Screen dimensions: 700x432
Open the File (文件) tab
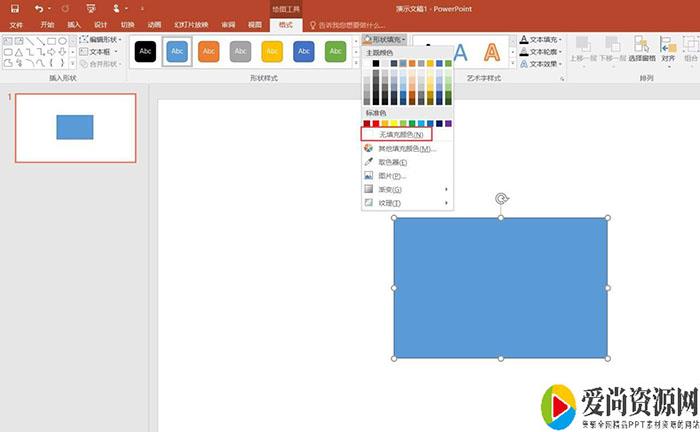click(16, 24)
